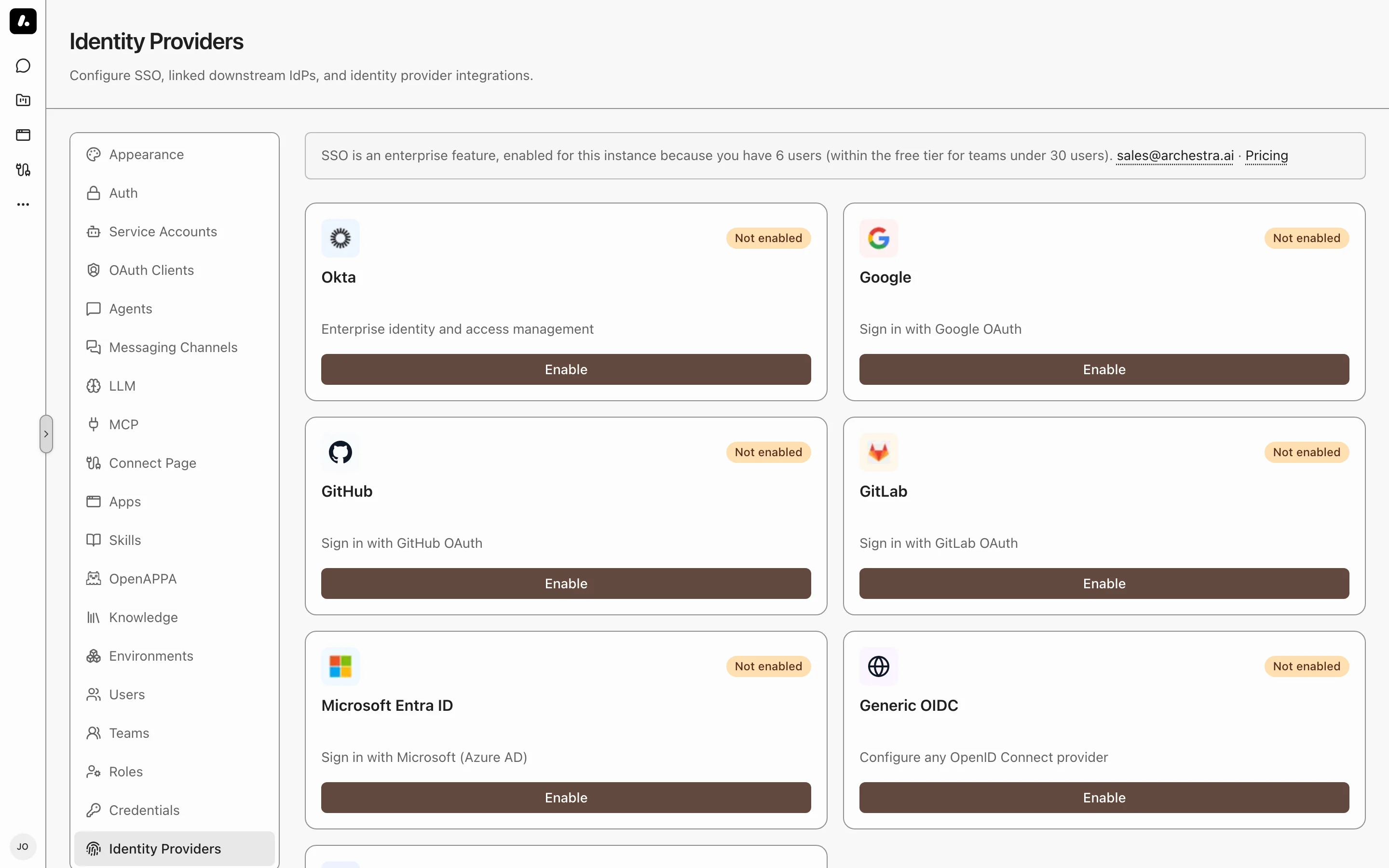Click the Archestra logo icon
This screenshot has width=1389, height=868.
(x=23, y=21)
